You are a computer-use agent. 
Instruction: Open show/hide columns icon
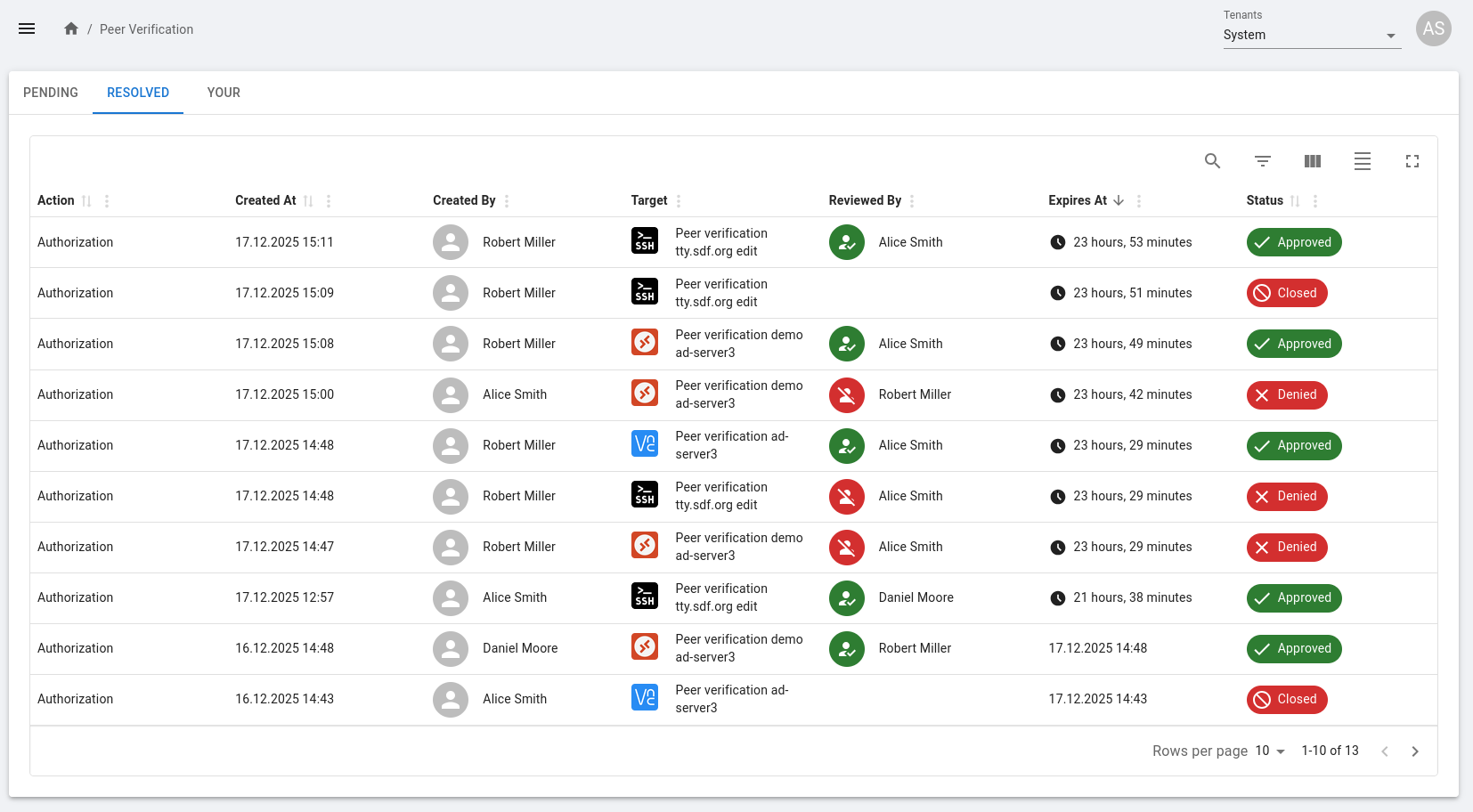coord(1312,161)
